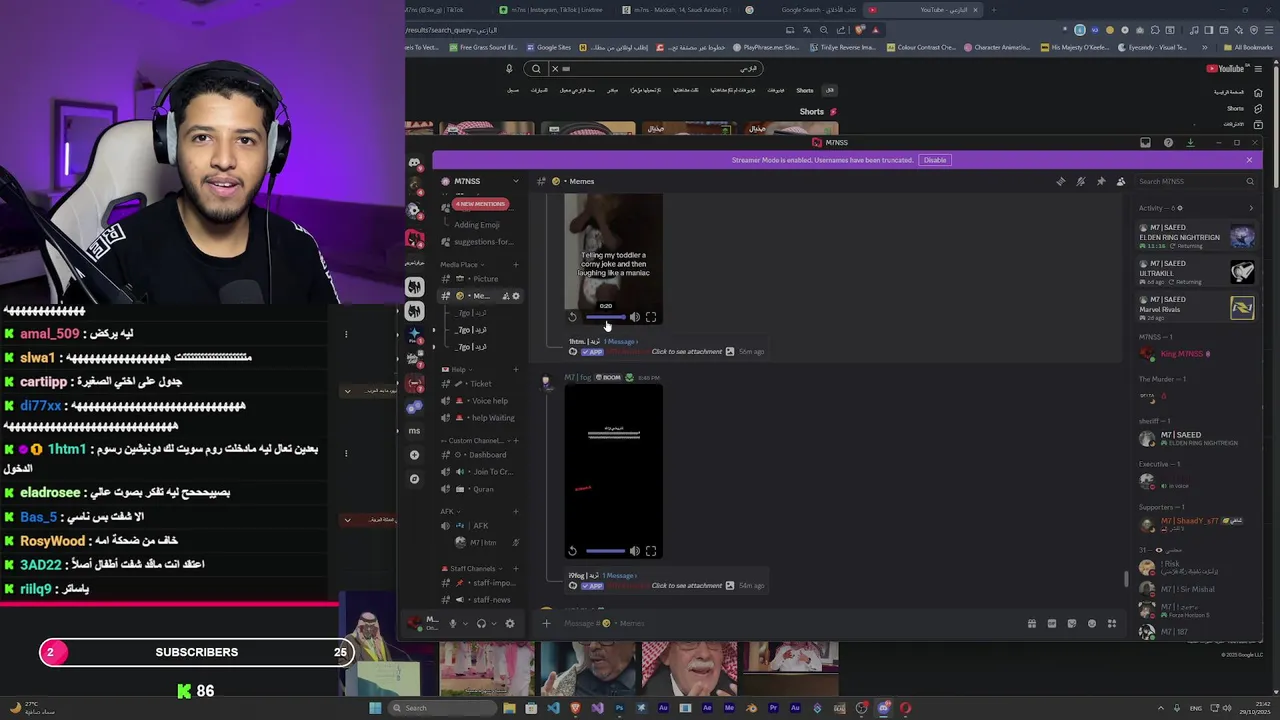The image size is (1280, 720).
Task: Open Discord help question-mark icon
Action: [x=1168, y=143]
